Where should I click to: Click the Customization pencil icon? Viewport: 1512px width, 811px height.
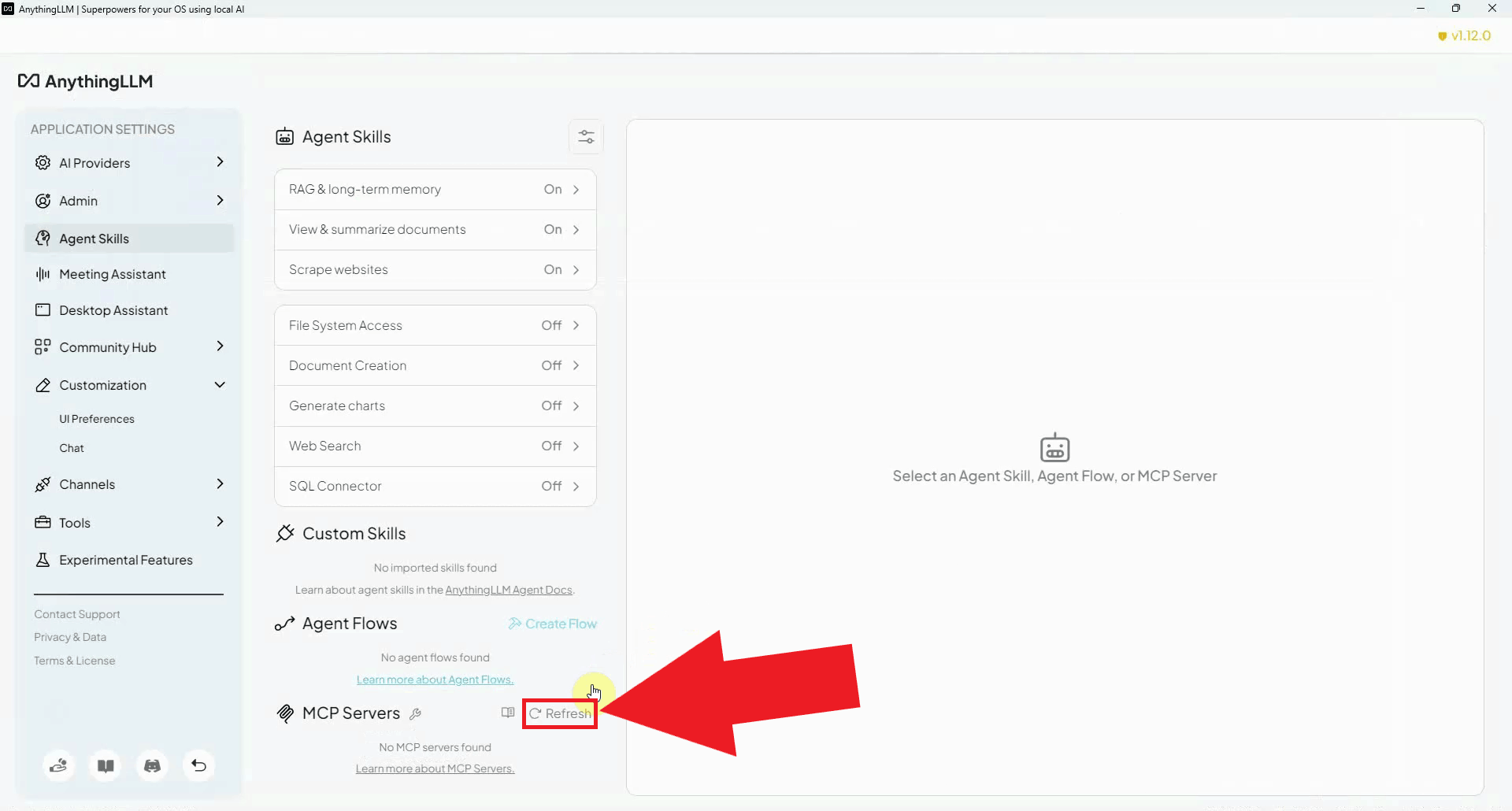(43, 385)
